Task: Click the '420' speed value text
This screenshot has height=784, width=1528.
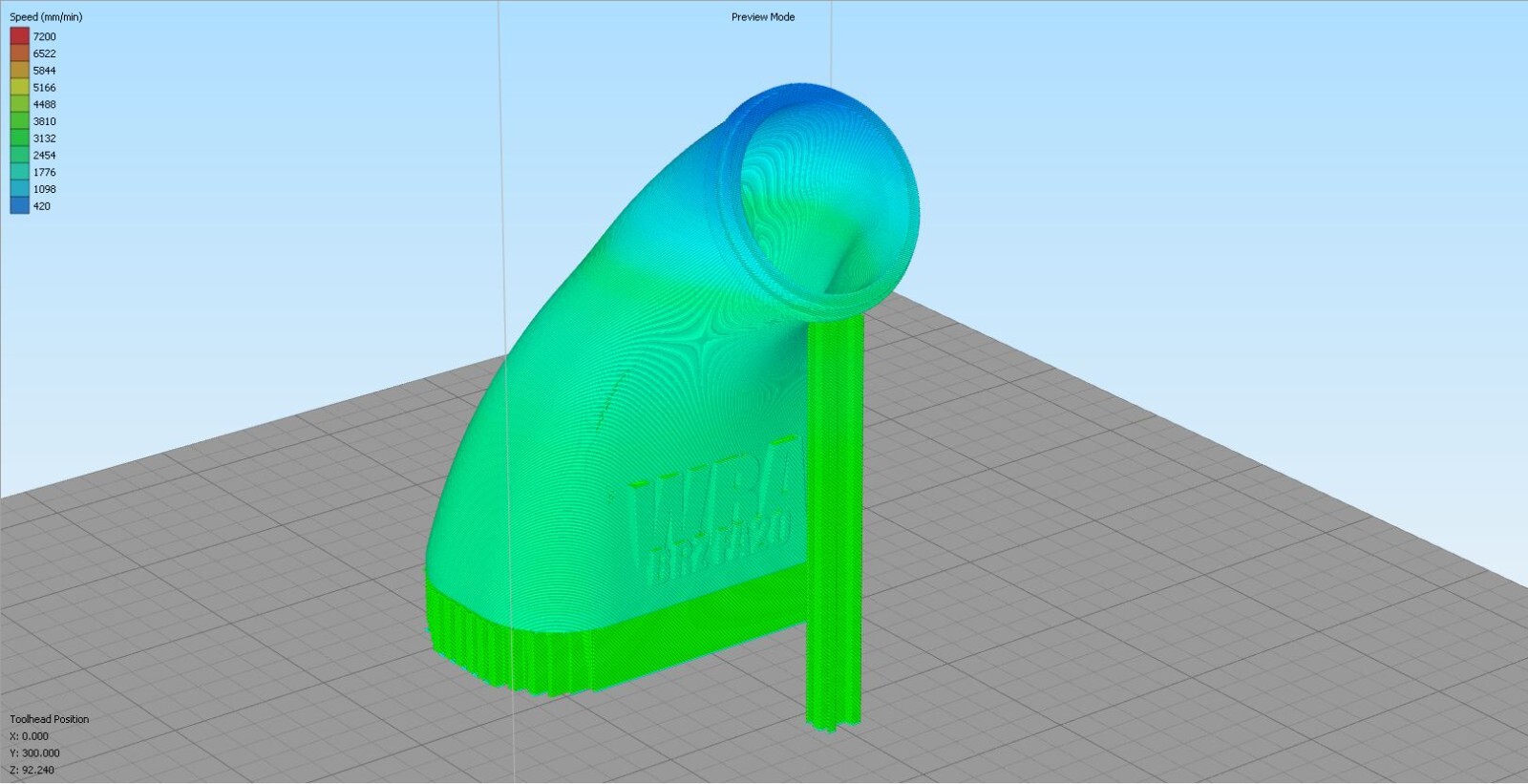Action: point(41,206)
